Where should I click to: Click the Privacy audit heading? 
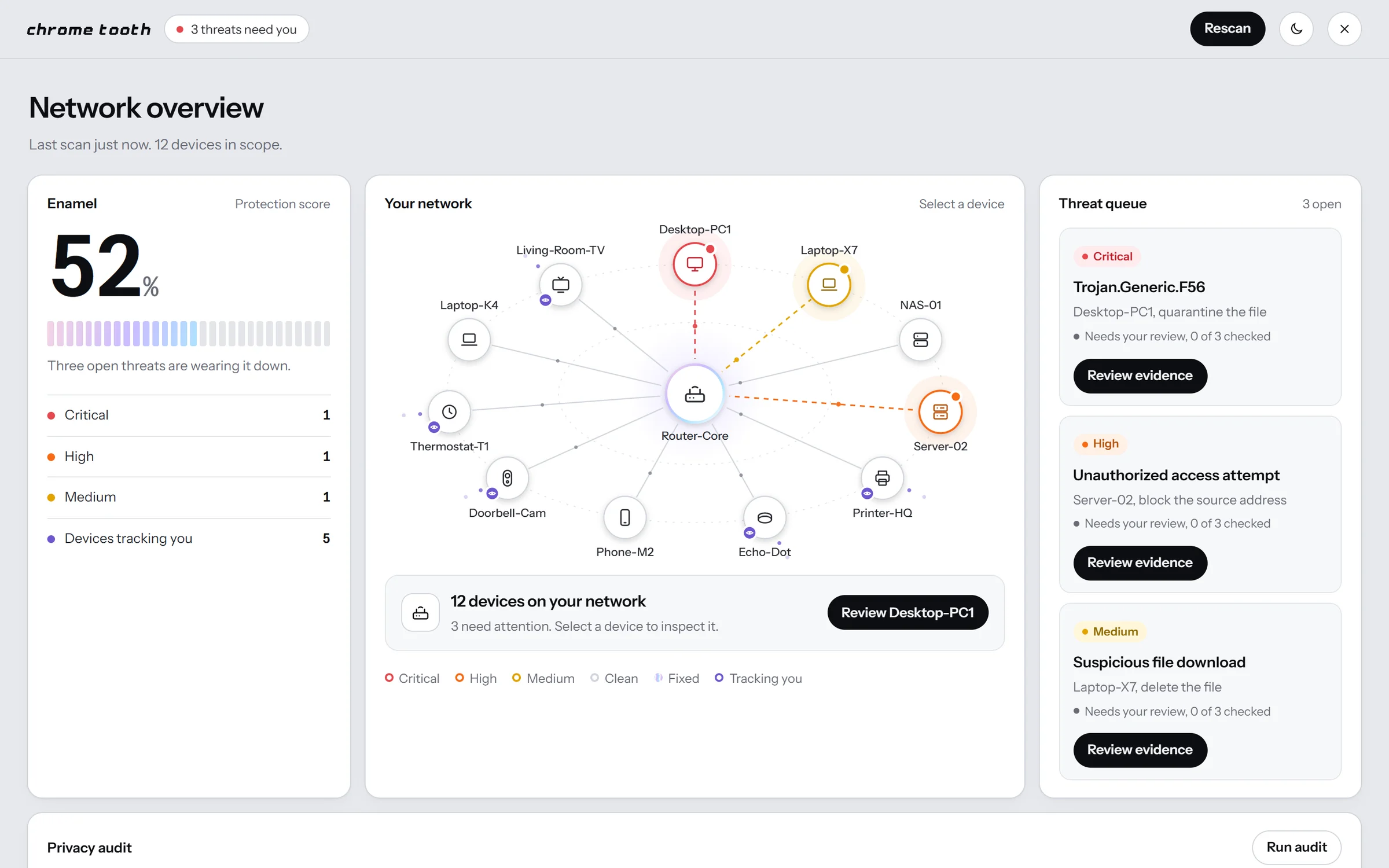89,848
